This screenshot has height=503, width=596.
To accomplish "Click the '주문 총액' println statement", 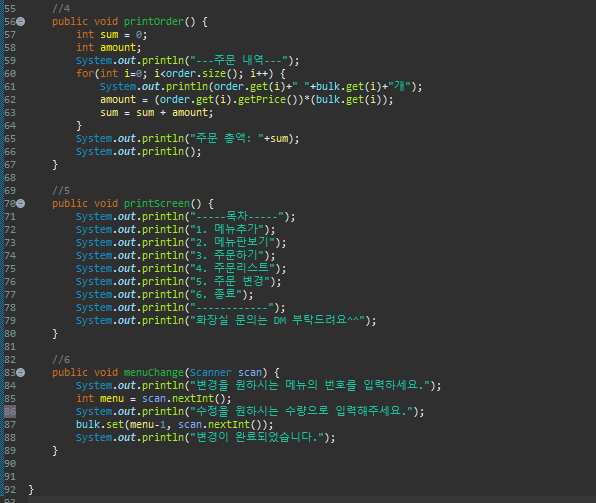I will 187,138.
